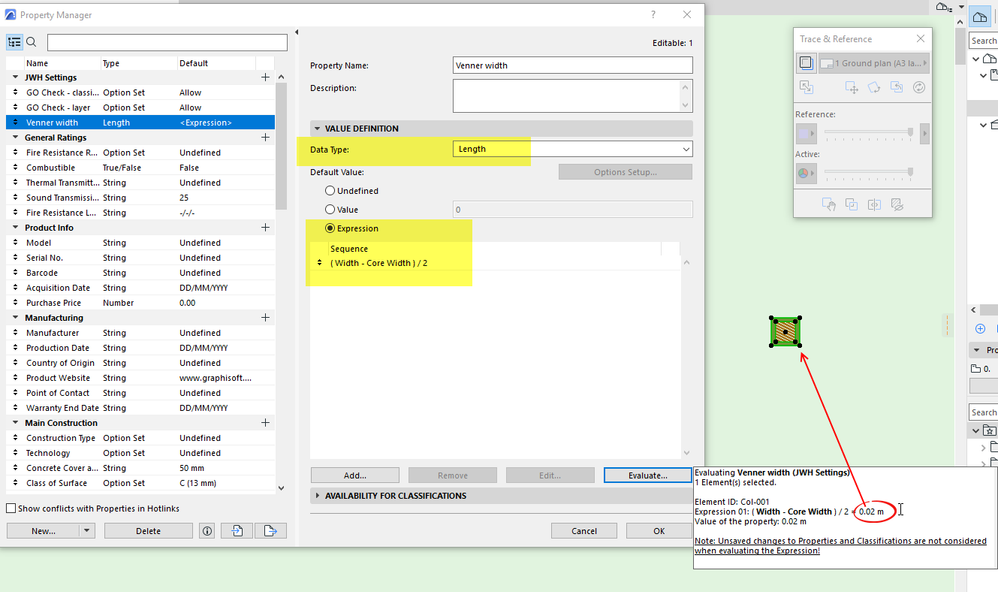The width and height of the screenshot is (998, 592).
Task: Select the Concrete Cover property row
Action: pos(141,468)
